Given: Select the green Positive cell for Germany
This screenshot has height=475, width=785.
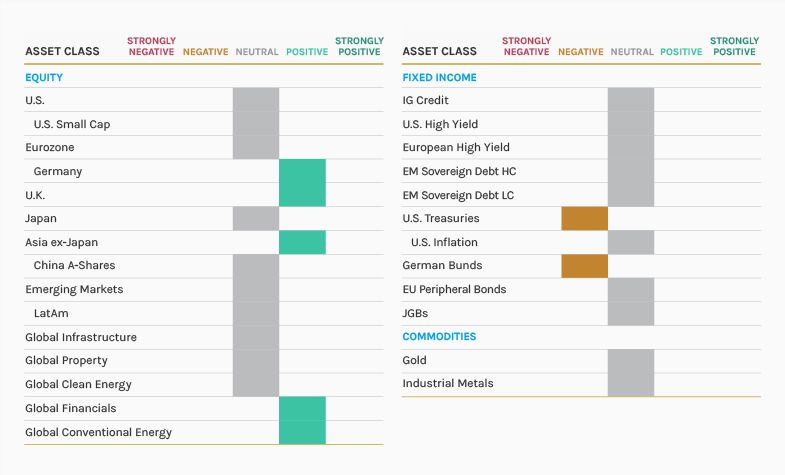Looking at the screenshot, I should [302, 171].
